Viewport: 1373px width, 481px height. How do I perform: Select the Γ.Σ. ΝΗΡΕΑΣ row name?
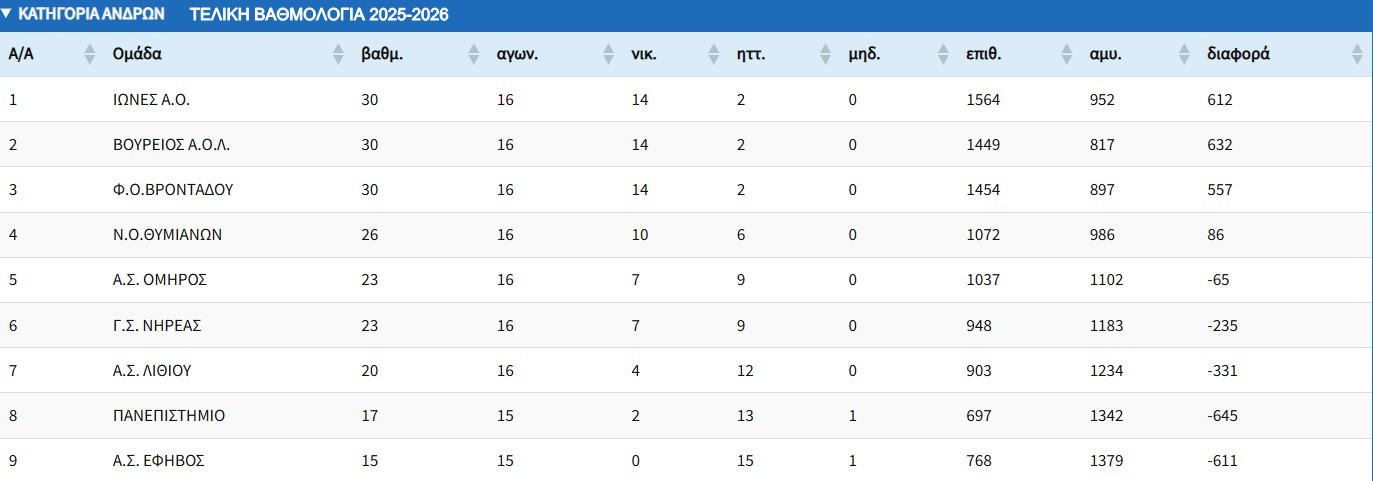click(x=159, y=325)
